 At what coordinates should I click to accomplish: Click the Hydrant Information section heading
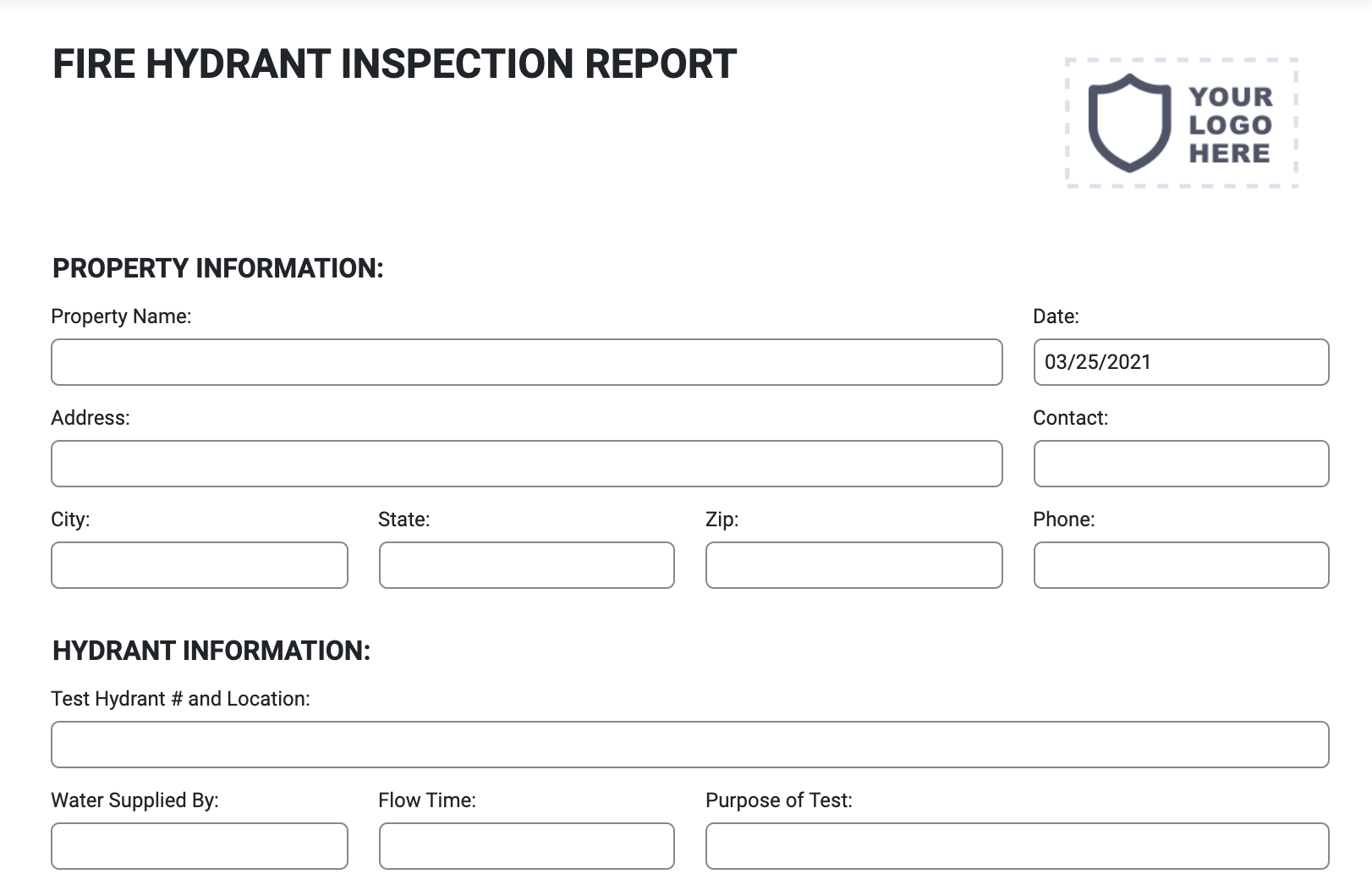click(211, 651)
